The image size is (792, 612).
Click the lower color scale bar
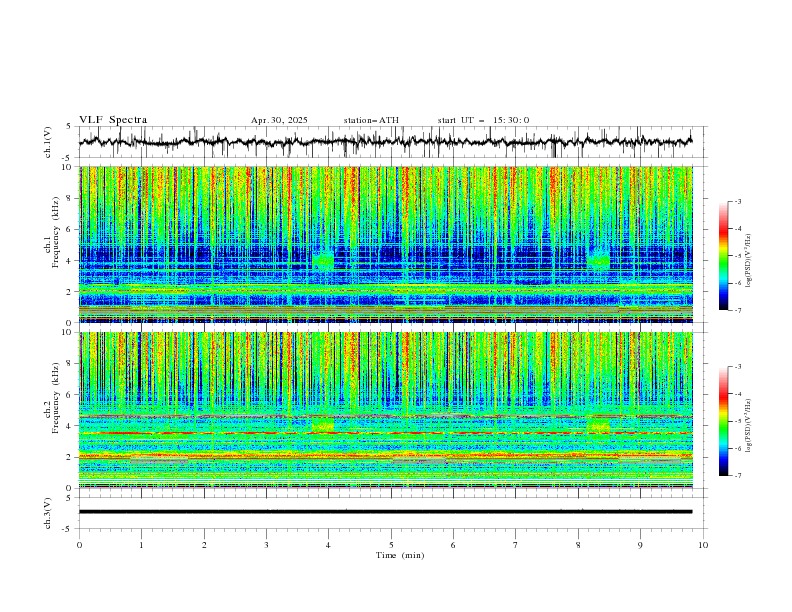pos(723,421)
